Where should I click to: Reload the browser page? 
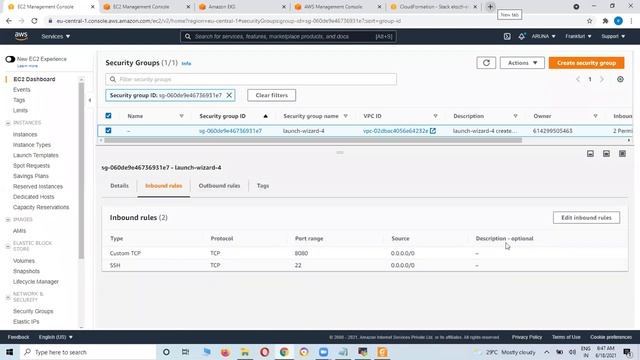tap(34, 21)
